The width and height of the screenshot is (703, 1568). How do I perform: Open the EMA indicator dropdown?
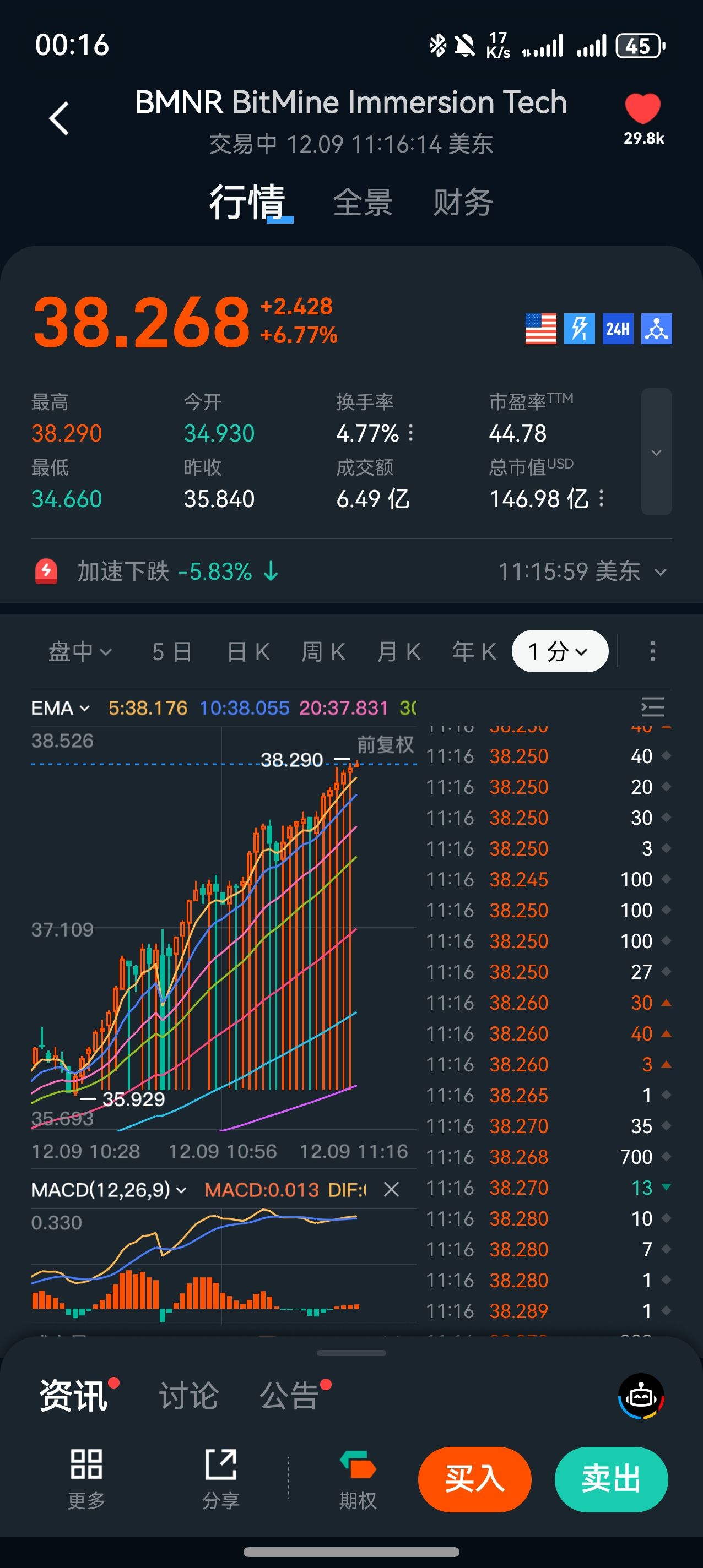[60, 708]
